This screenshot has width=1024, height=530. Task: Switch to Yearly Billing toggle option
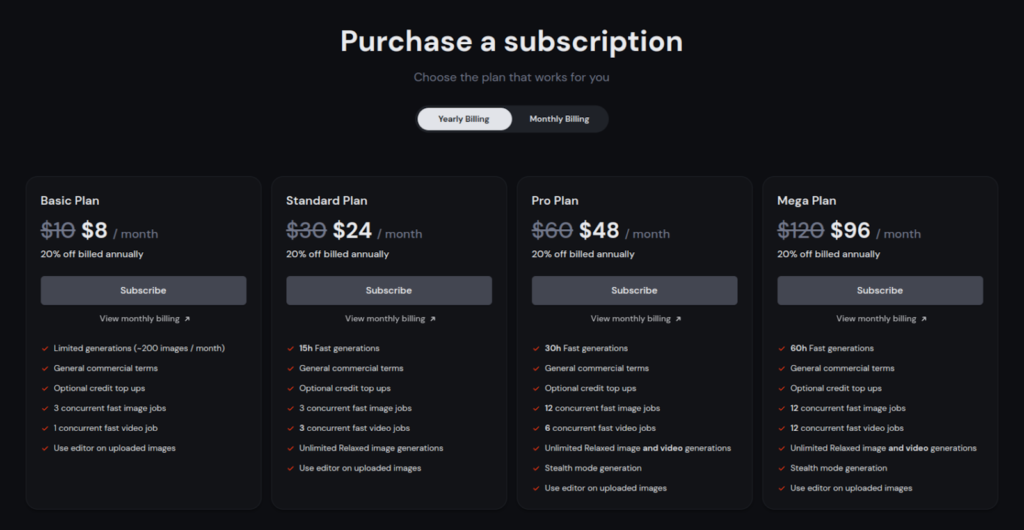pyautogui.click(x=464, y=119)
